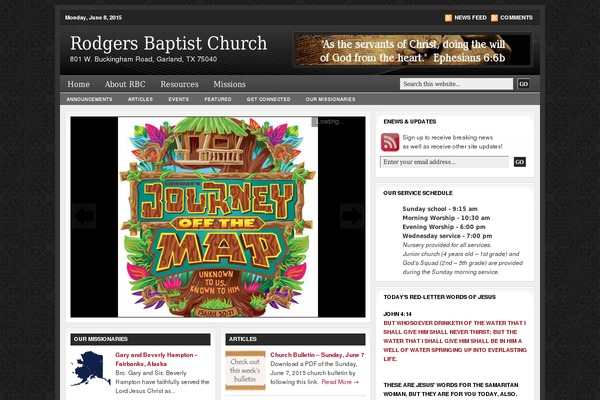Open the Missions menu
Screen dimensions: 600x400
pyautogui.click(x=229, y=84)
